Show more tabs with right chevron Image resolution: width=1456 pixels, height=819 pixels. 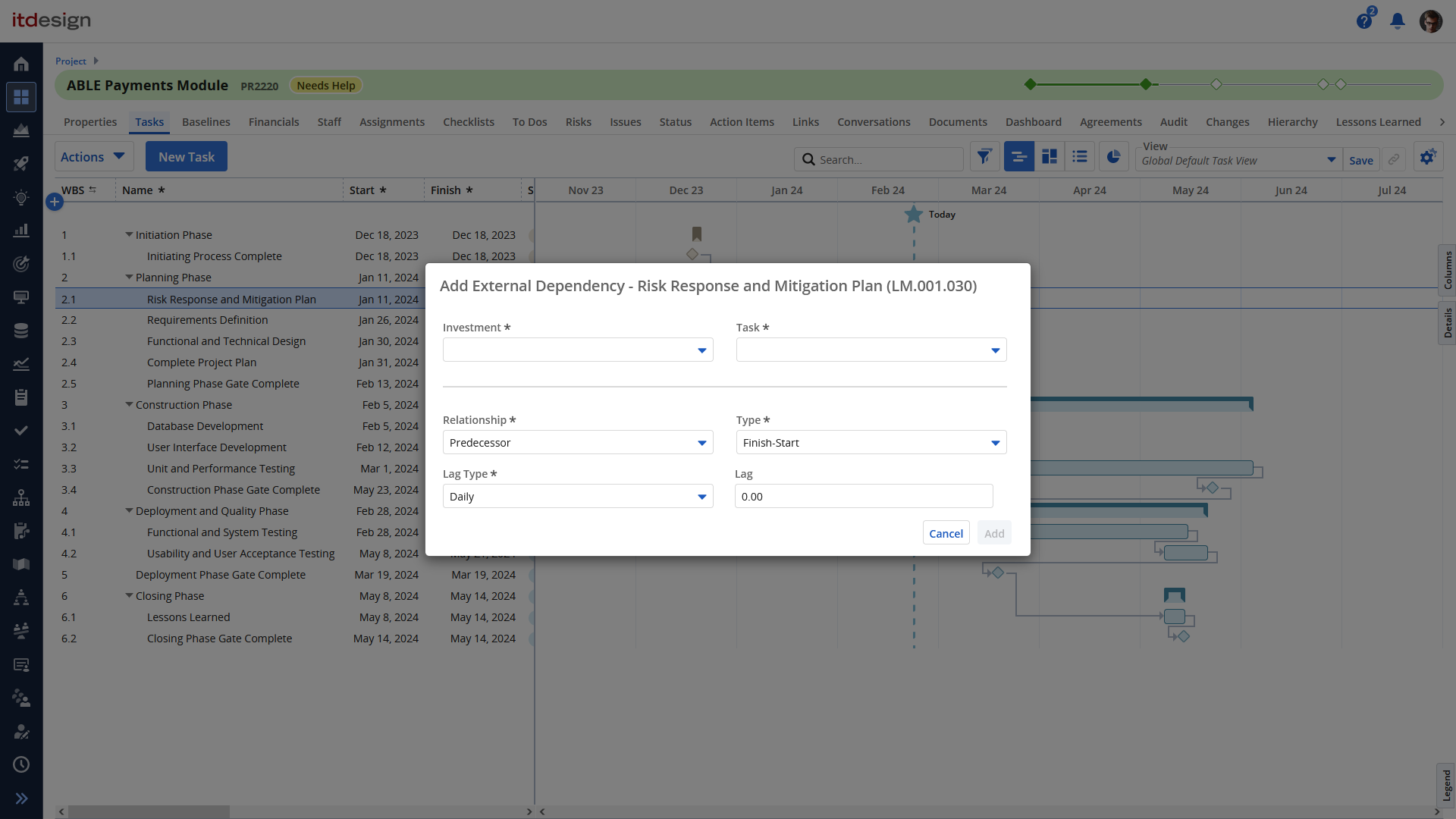pos(1442,122)
